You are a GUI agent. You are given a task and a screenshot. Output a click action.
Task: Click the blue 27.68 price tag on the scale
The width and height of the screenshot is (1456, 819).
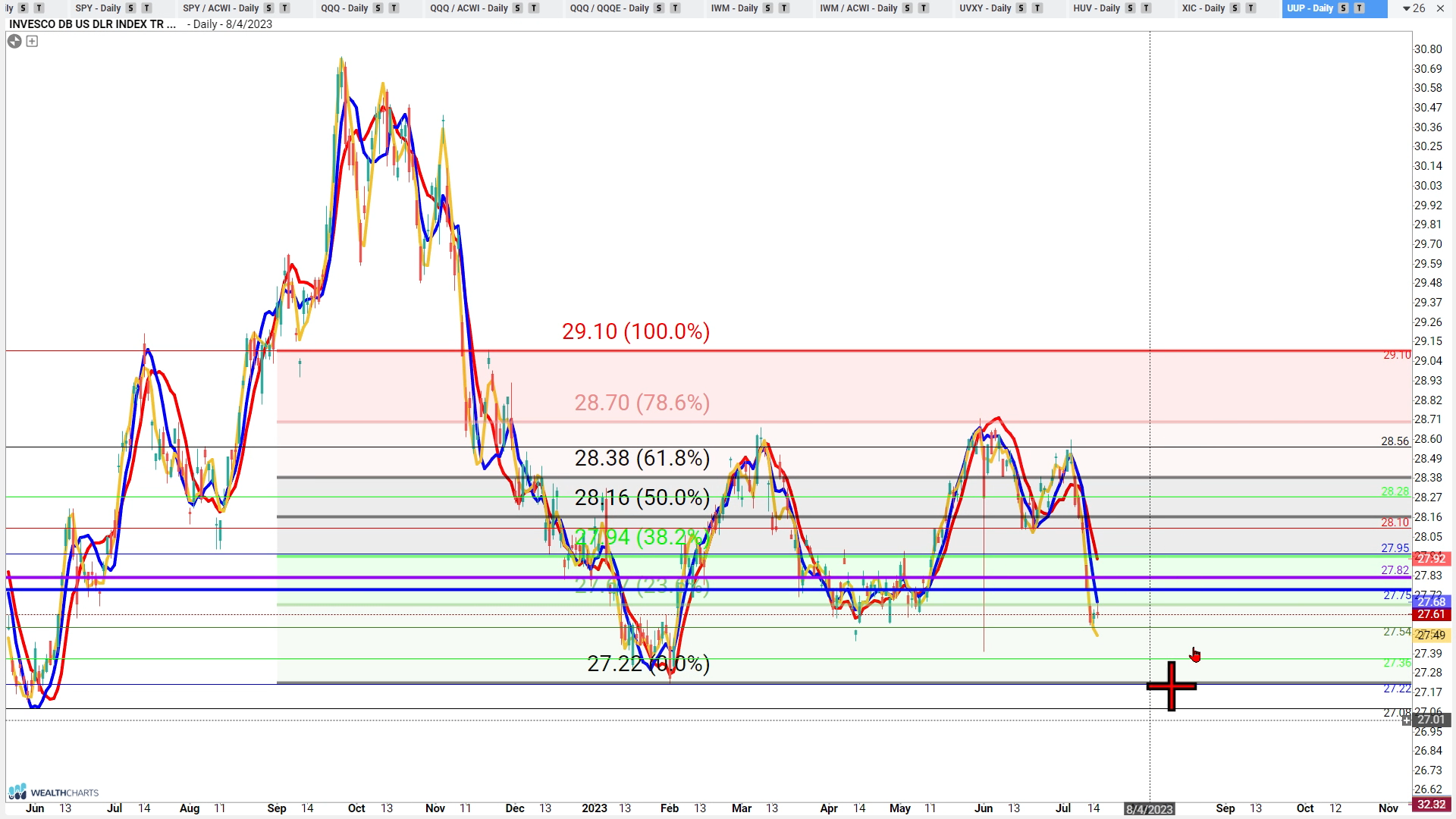[1432, 601]
